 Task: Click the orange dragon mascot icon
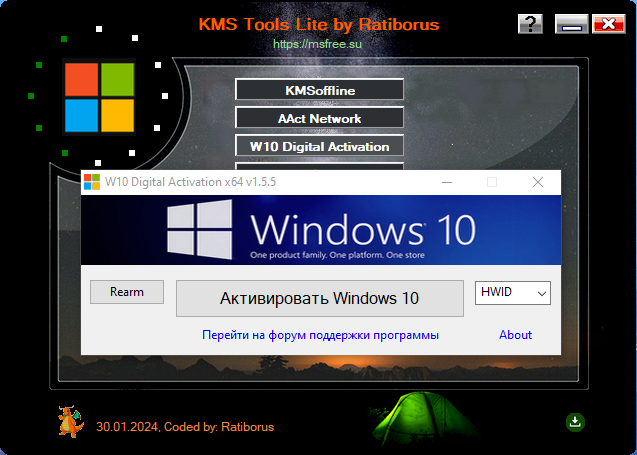pyautogui.click(x=71, y=422)
